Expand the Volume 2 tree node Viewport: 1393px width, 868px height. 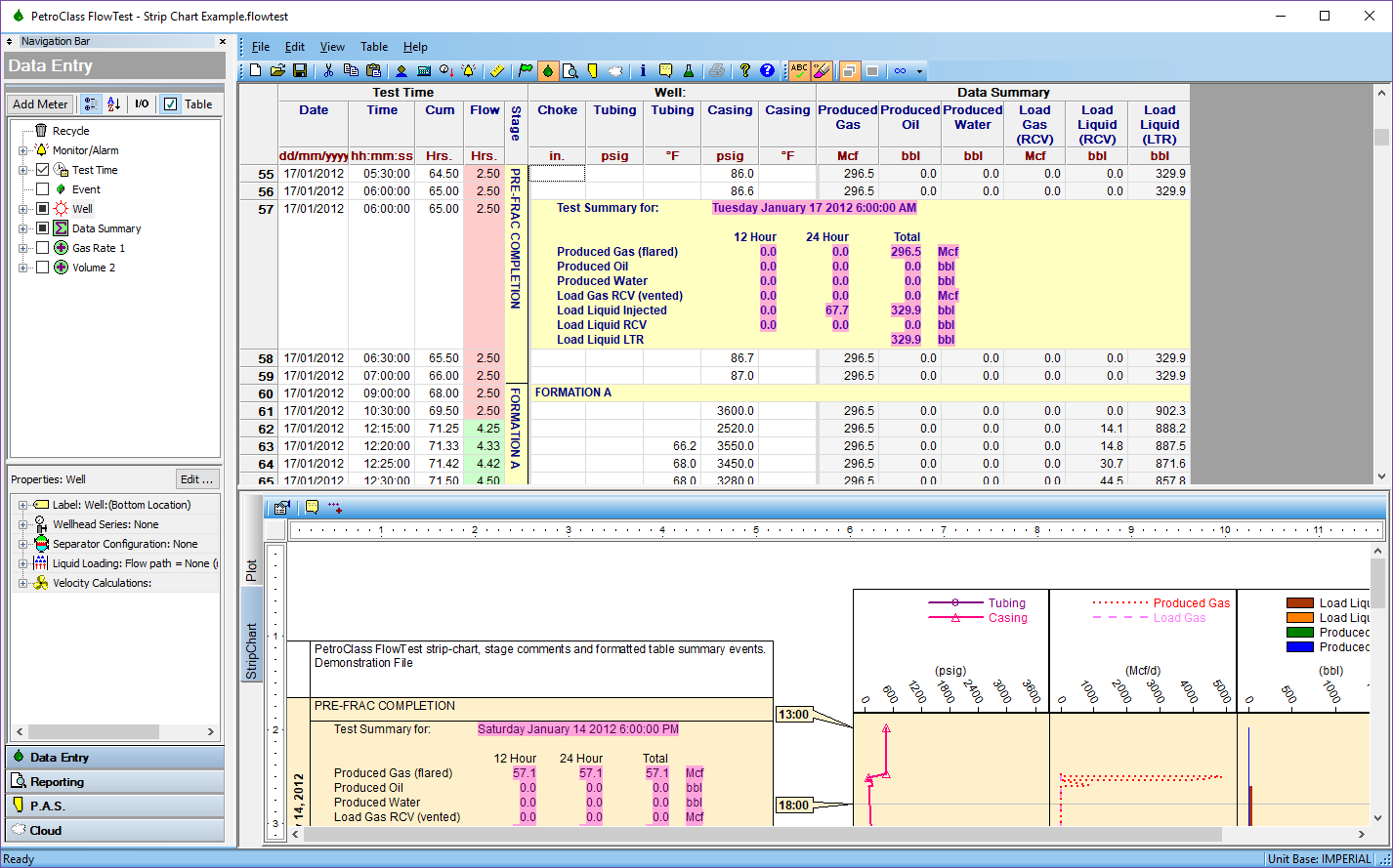click(x=22, y=268)
